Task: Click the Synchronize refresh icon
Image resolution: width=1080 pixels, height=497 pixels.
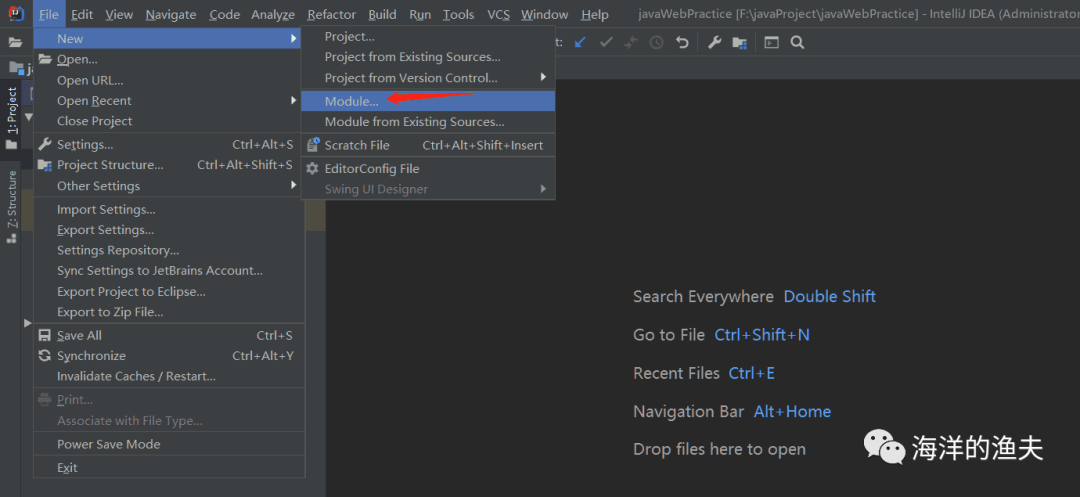Action: coord(45,356)
